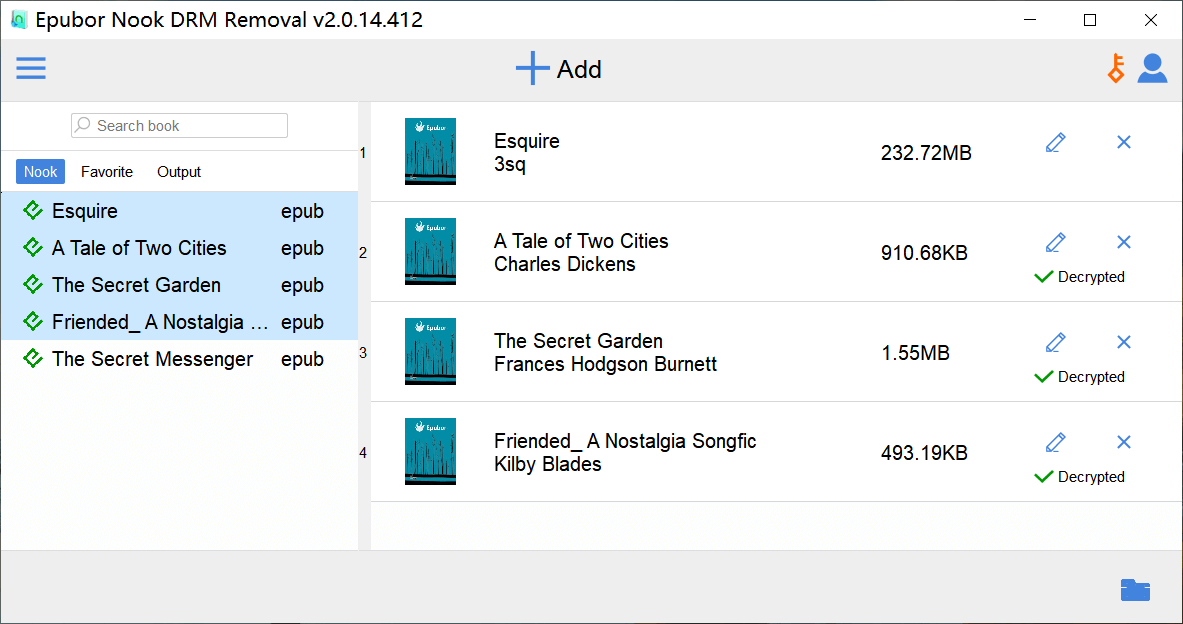Remove The Secret Garden from the queue
Image resolution: width=1183 pixels, height=624 pixels.
click(1123, 342)
